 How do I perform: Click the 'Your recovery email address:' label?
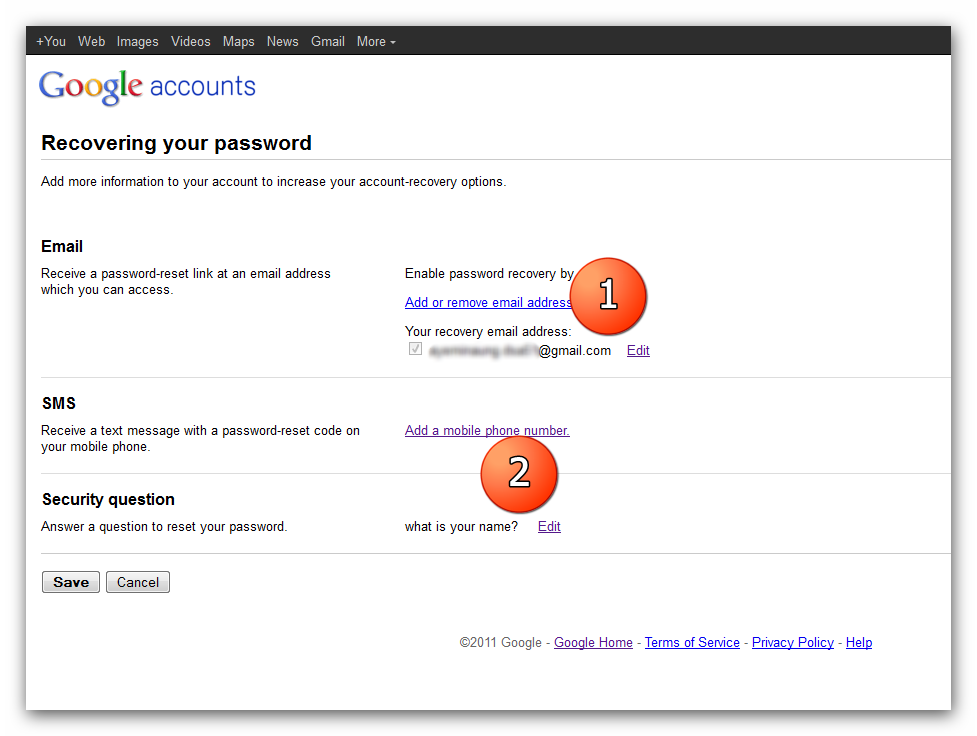coord(488,332)
